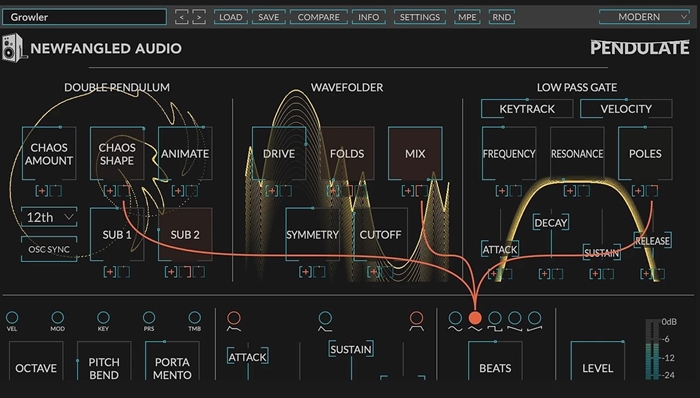Open the MODERN theme dropdown

pyautogui.click(x=644, y=17)
